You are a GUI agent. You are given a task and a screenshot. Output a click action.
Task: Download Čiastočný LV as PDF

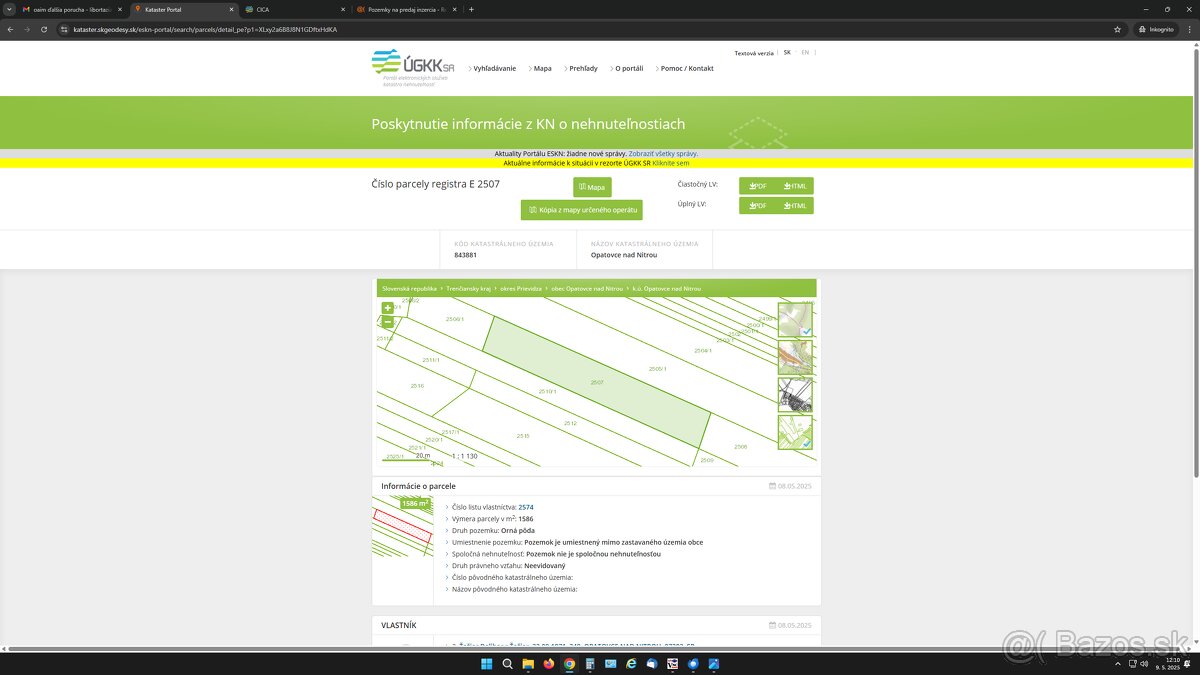click(757, 186)
